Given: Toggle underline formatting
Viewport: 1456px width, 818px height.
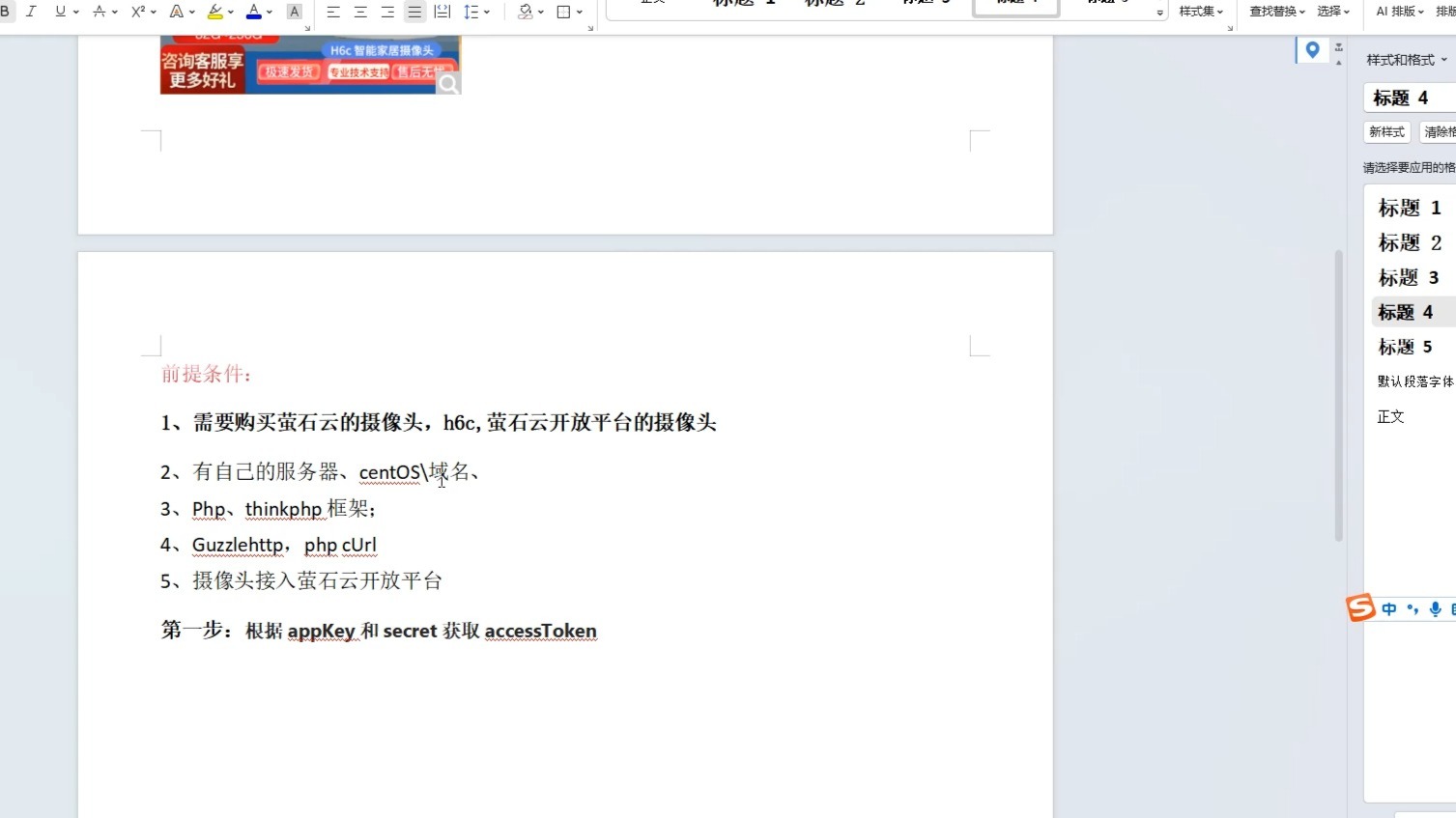Looking at the screenshot, I should (x=61, y=12).
